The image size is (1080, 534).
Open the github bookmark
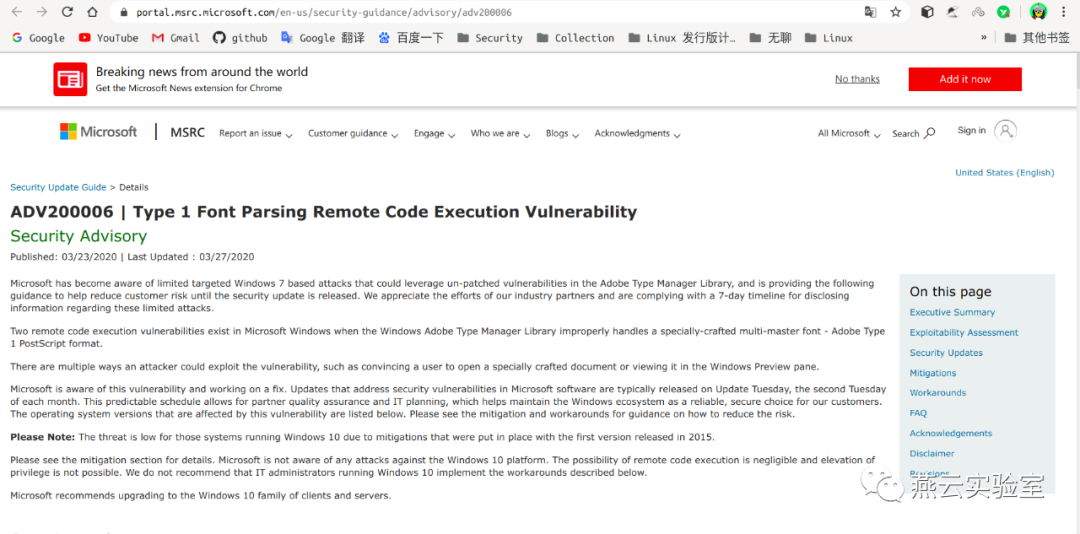coord(240,38)
